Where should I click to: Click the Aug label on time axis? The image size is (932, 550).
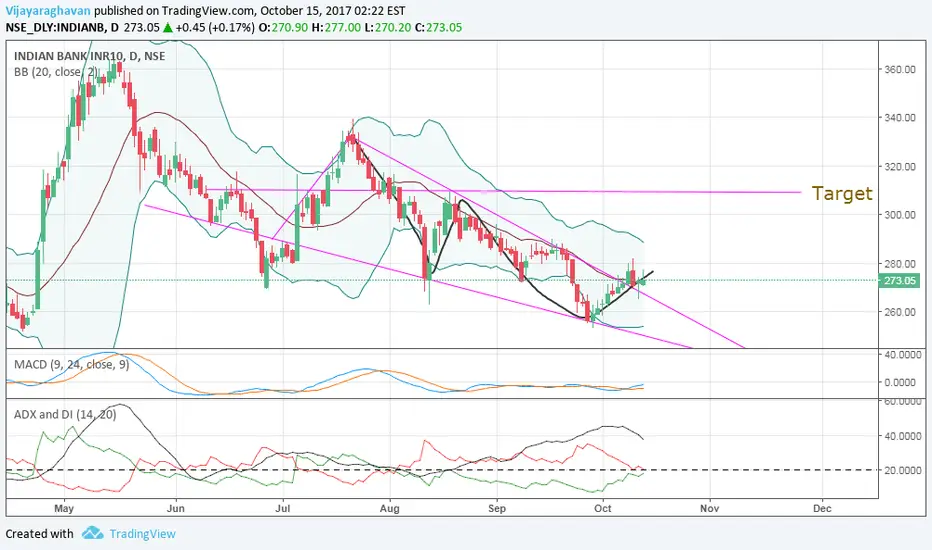(389, 508)
